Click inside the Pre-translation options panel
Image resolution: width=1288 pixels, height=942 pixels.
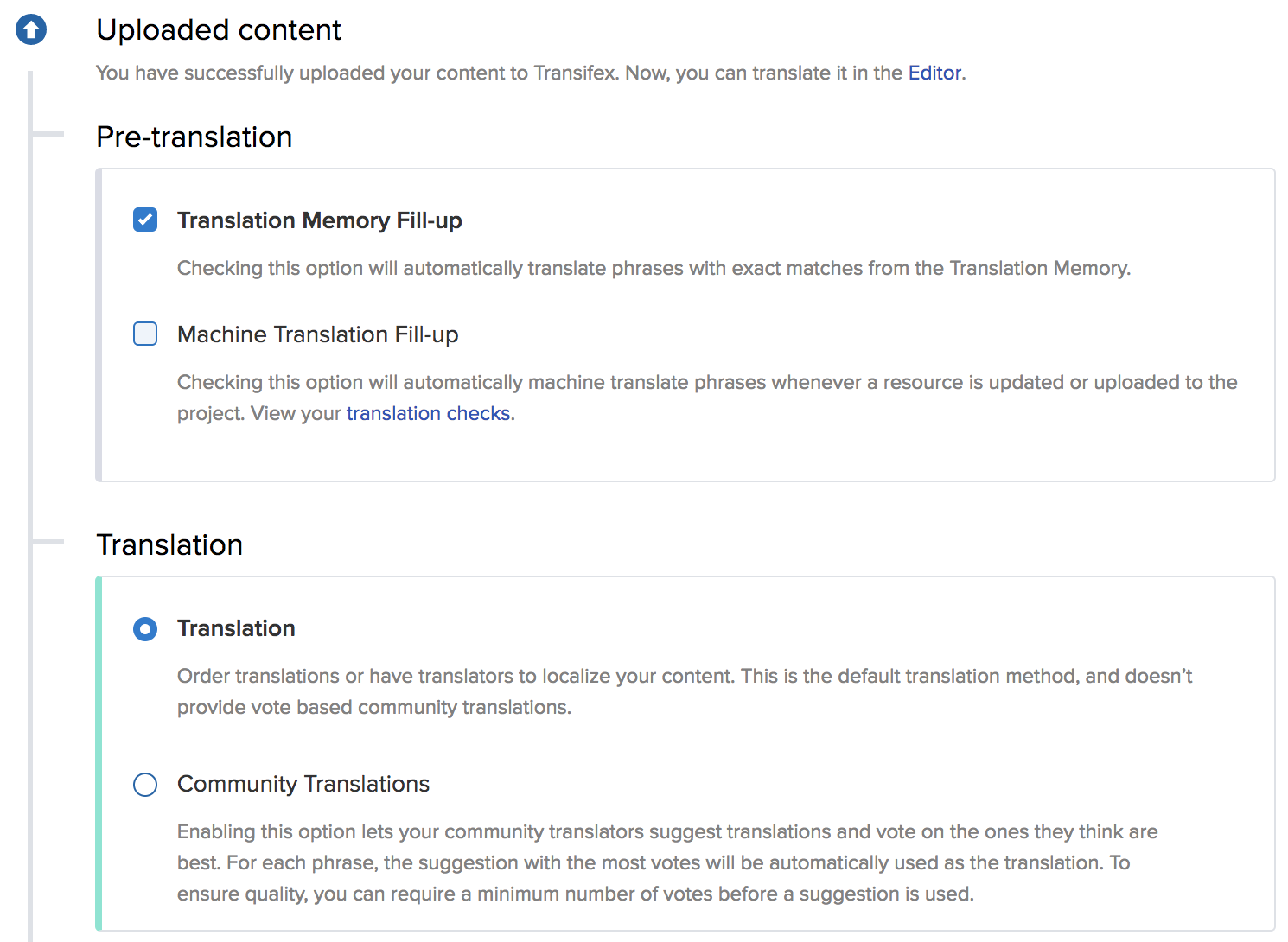tap(692, 458)
